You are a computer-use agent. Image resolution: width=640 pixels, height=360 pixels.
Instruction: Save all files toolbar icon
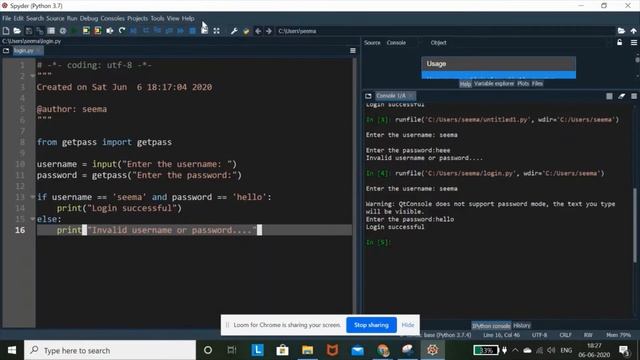tap(40, 31)
